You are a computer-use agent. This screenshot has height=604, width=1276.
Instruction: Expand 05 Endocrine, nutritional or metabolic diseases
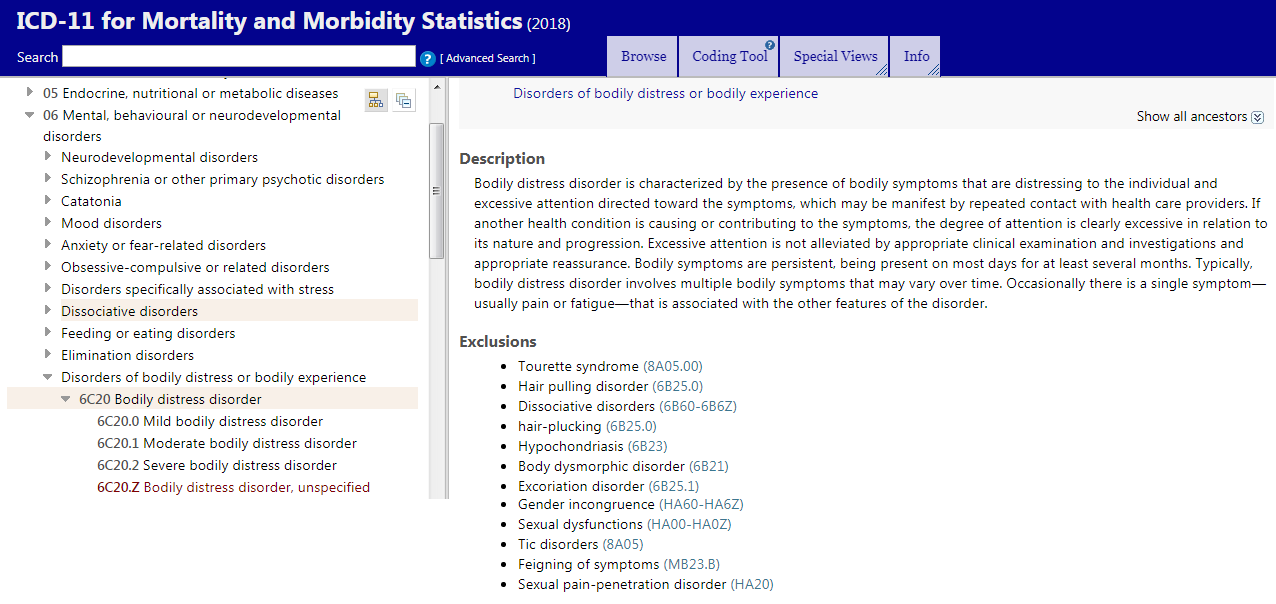click(30, 92)
